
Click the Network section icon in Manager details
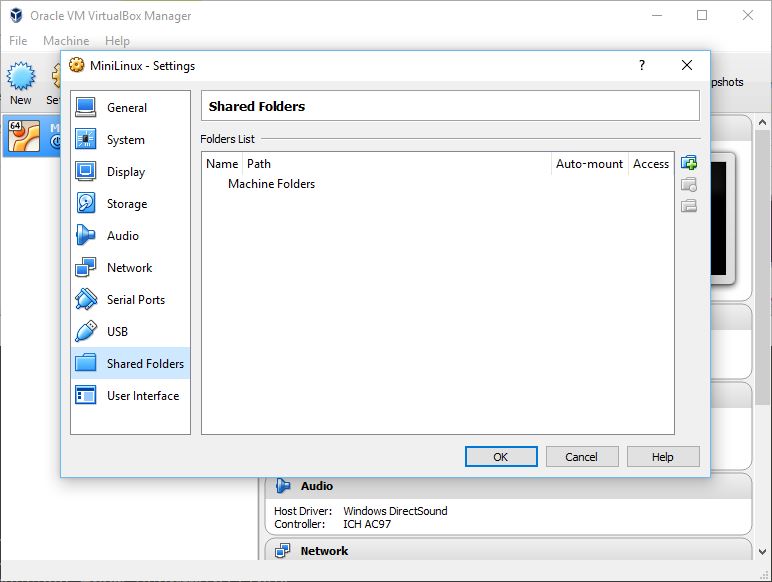(x=283, y=550)
